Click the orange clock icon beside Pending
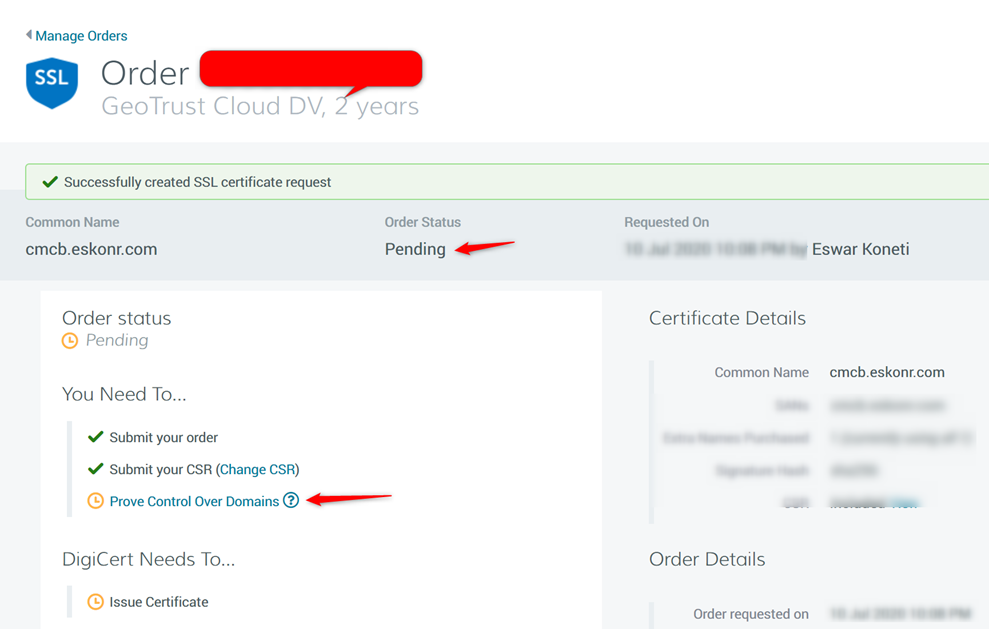 click(70, 341)
